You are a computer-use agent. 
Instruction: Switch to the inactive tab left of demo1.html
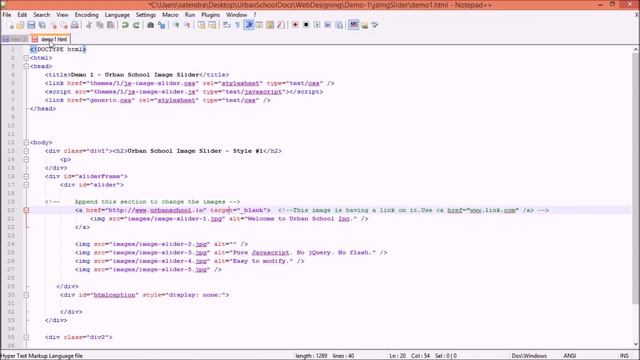(x=15, y=39)
